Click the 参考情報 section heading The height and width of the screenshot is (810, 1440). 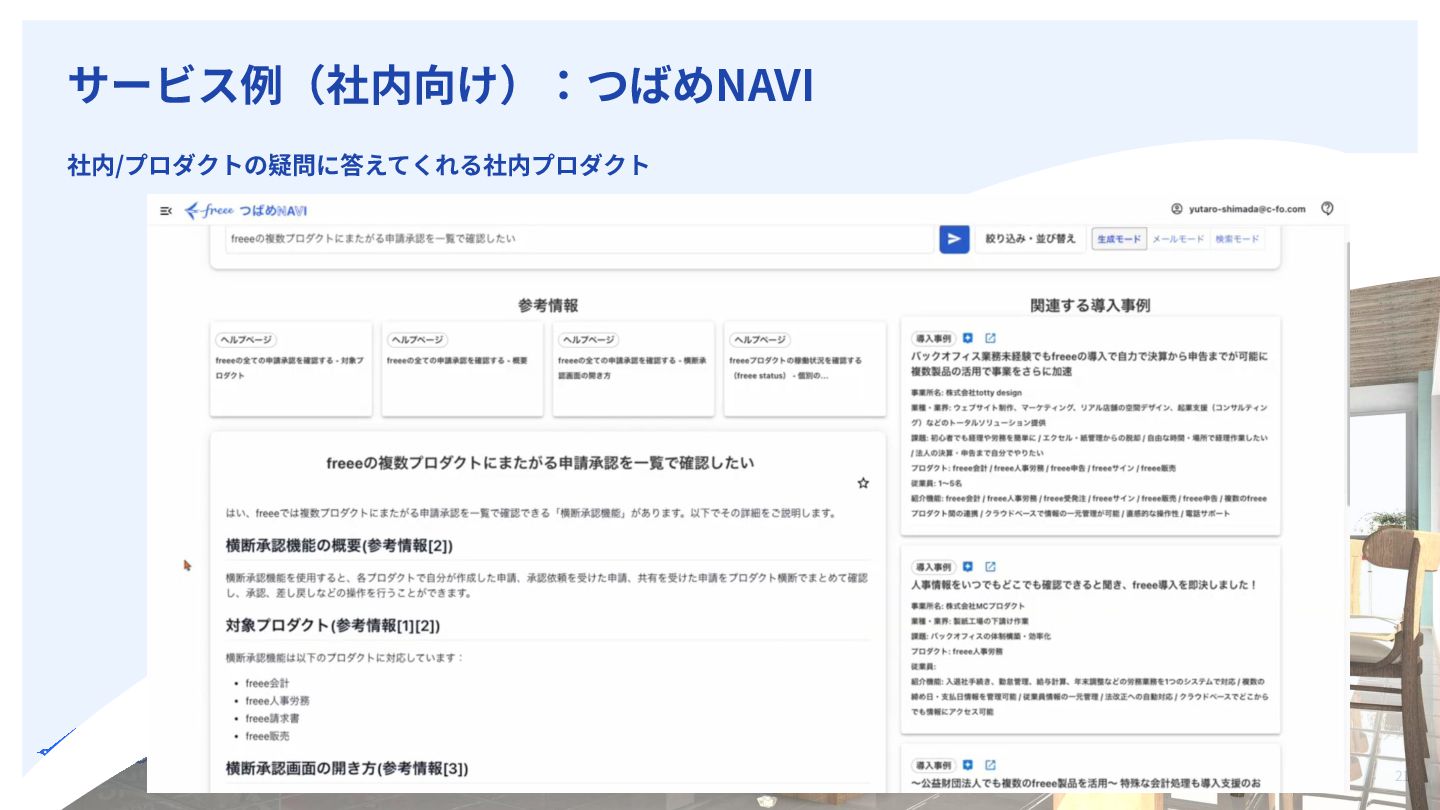pyautogui.click(x=548, y=306)
